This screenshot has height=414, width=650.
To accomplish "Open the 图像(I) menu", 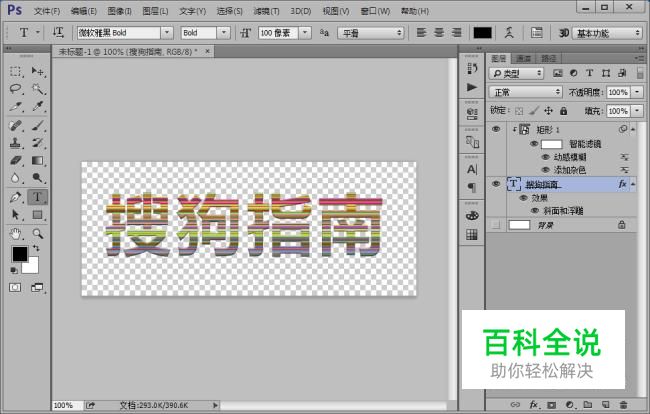I will click(119, 11).
